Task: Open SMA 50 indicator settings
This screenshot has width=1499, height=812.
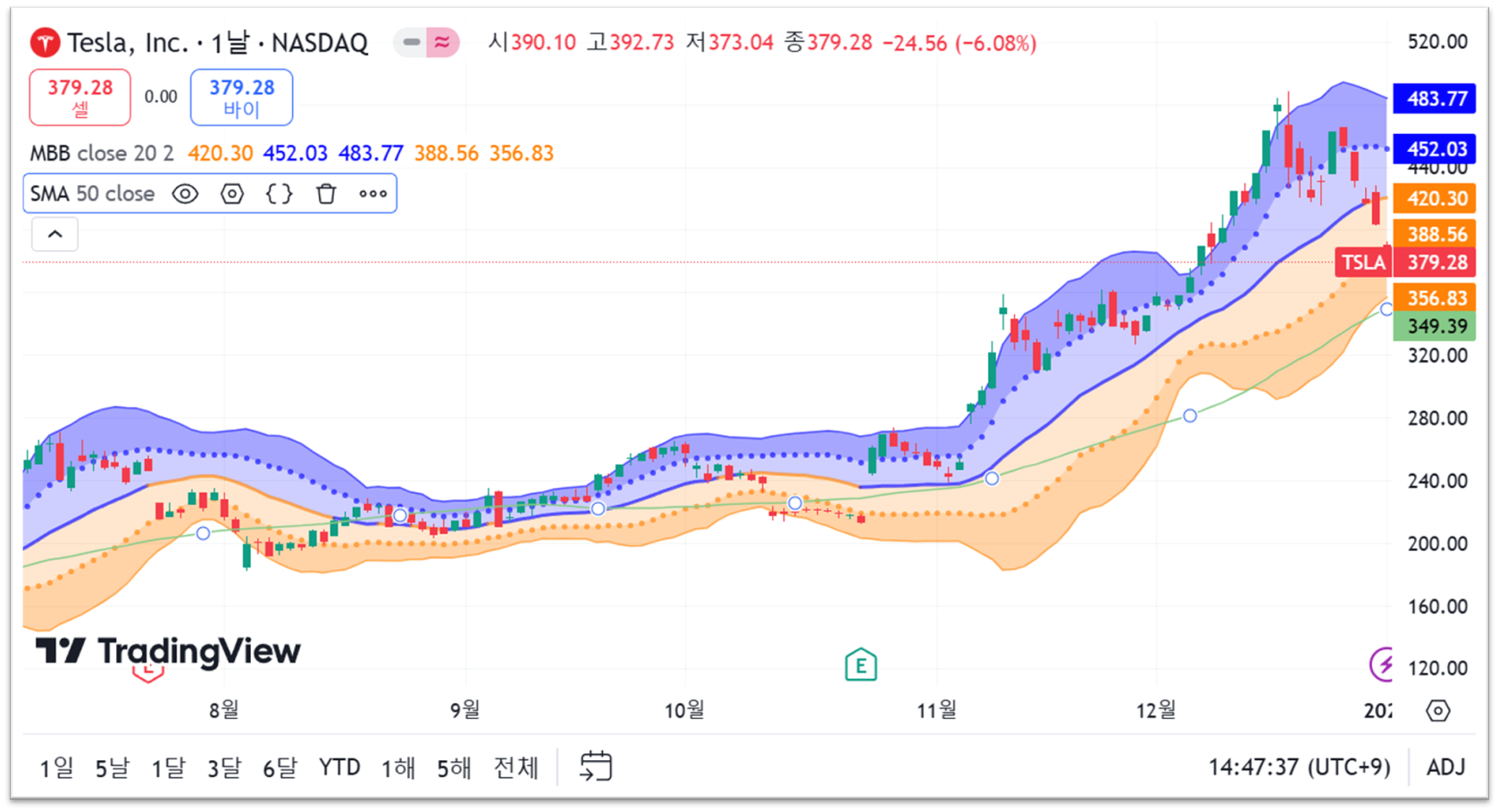Action: (x=232, y=194)
